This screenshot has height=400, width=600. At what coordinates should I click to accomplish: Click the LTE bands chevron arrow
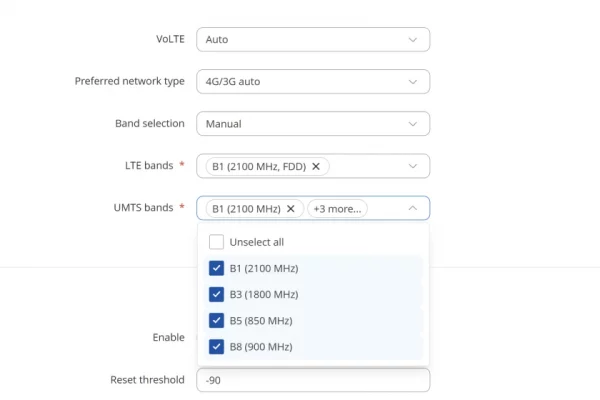[x=412, y=166]
